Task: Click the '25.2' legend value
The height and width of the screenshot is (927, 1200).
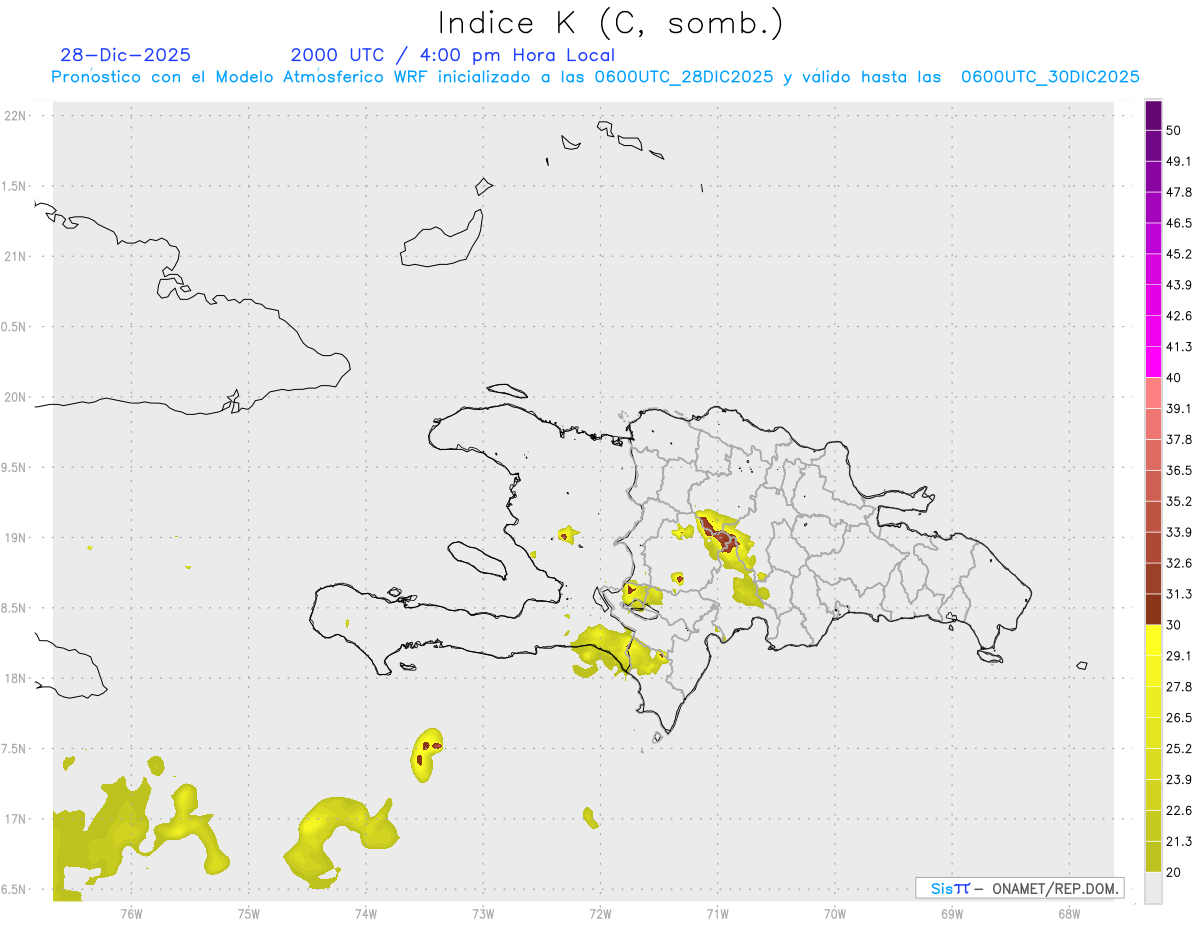Action: point(1178,748)
